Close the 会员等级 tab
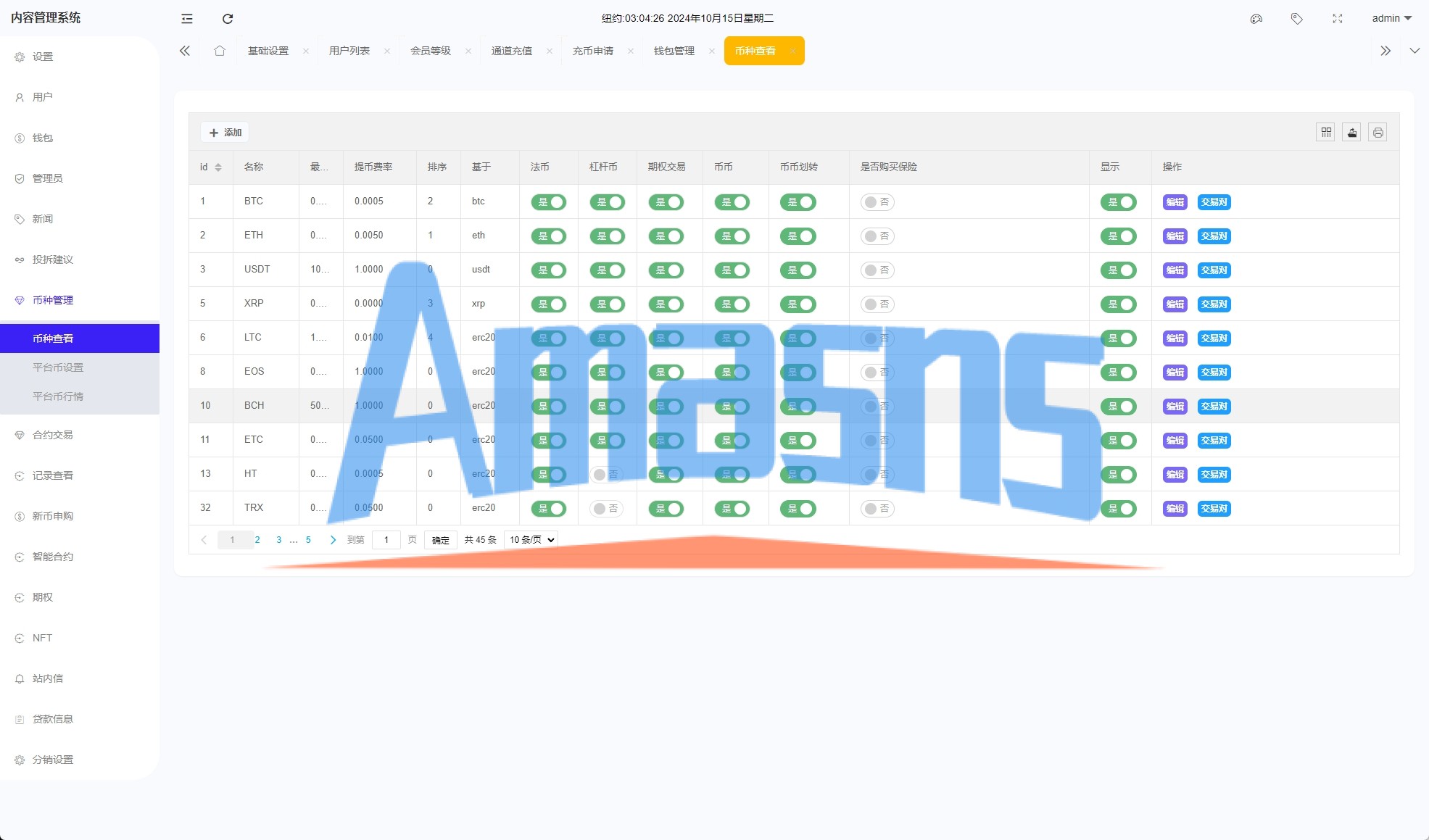1429x840 pixels. tap(468, 51)
